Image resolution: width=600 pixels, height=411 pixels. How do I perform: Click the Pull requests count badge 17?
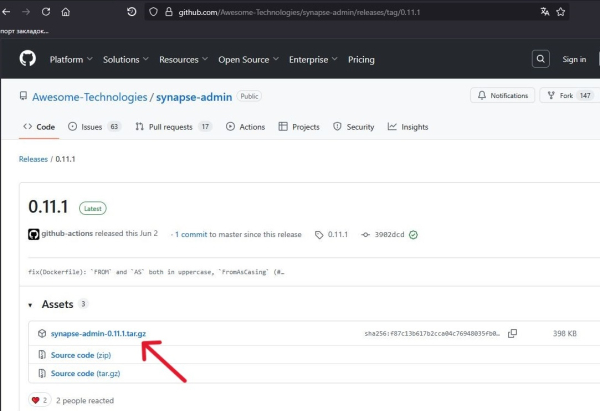coord(205,127)
